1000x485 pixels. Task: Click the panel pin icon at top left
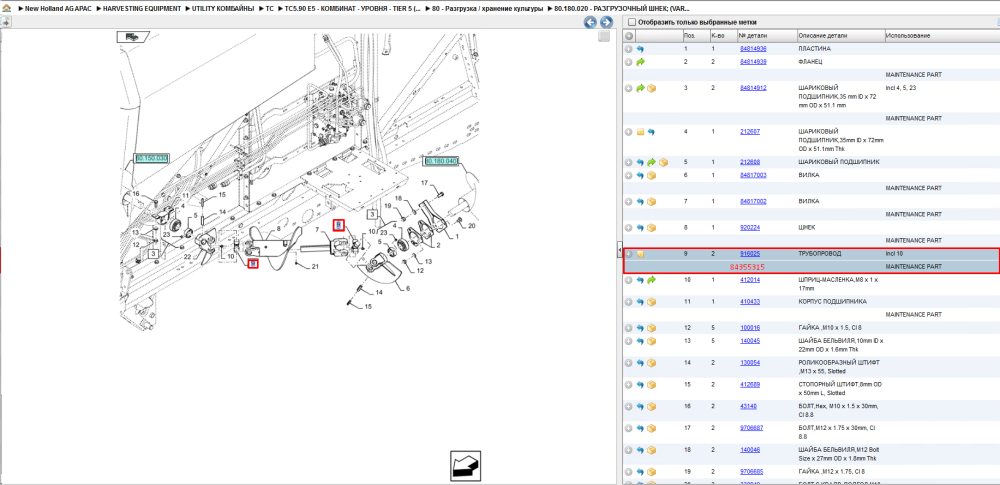click(x=5, y=22)
